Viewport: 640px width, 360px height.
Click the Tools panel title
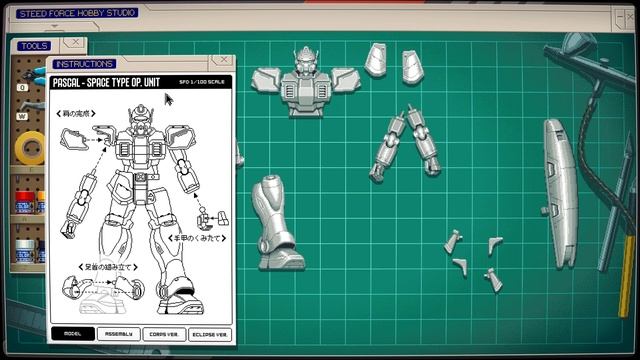(34, 46)
